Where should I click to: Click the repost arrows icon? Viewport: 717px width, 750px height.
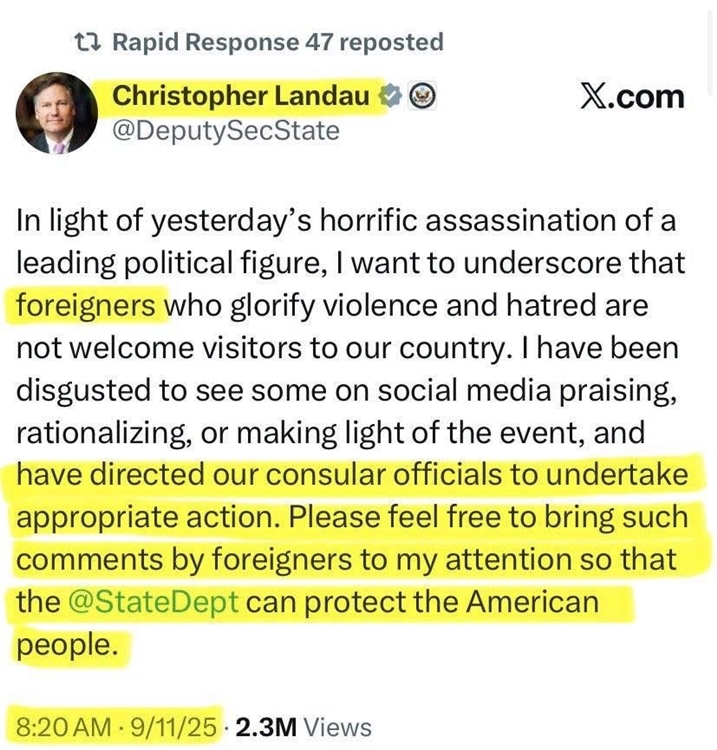[89, 42]
